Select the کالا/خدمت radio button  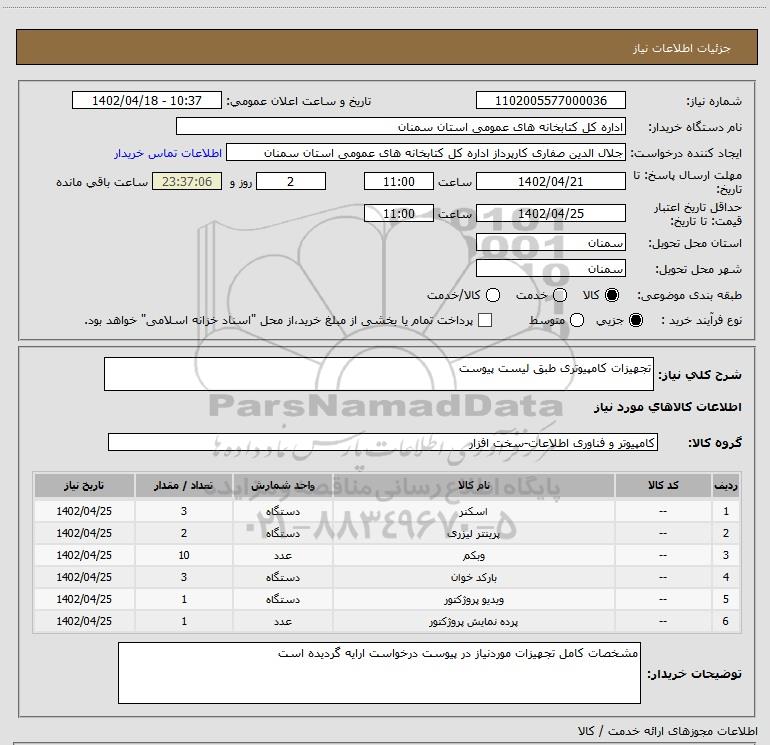click(493, 295)
